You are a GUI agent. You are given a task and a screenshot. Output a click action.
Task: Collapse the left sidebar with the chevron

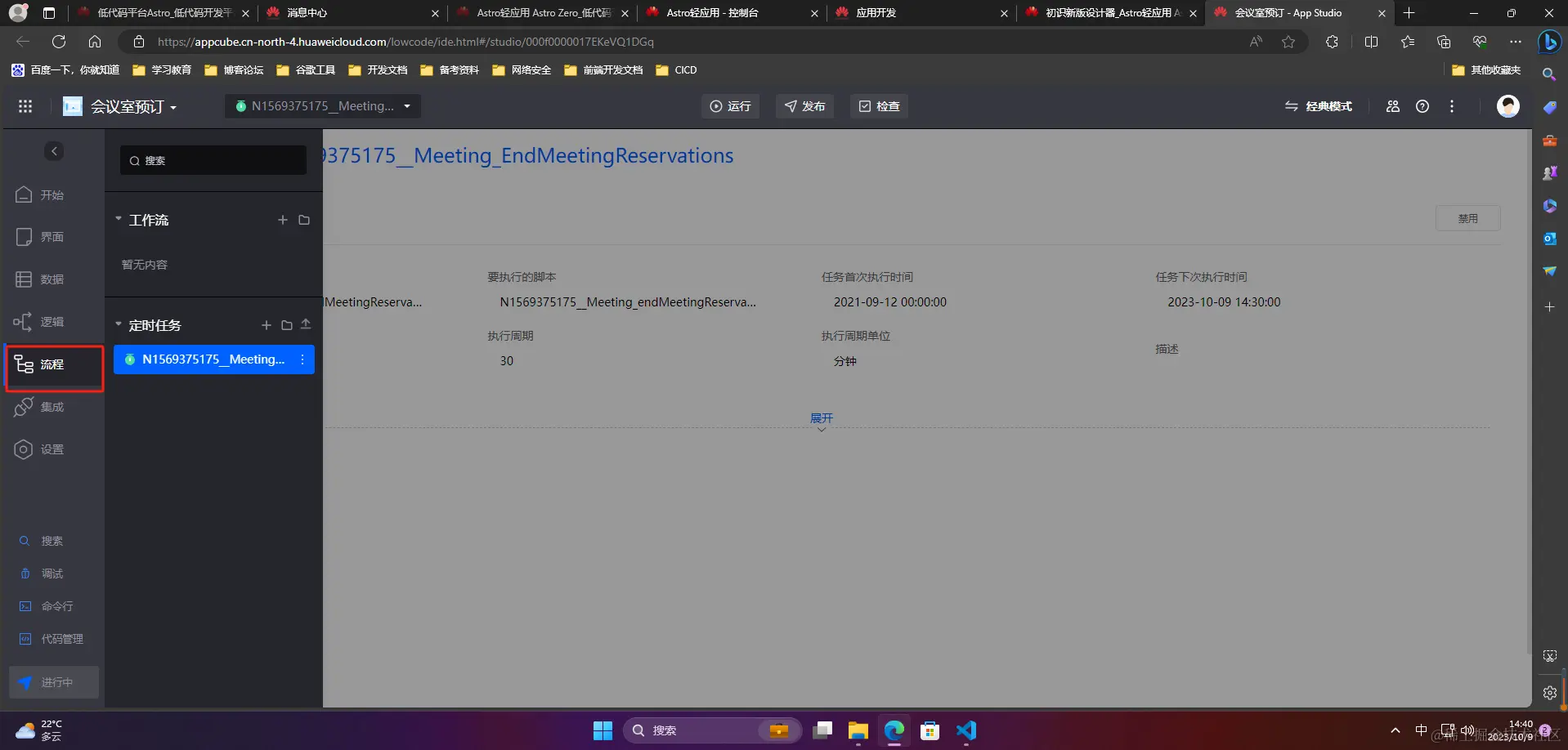[54, 151]
